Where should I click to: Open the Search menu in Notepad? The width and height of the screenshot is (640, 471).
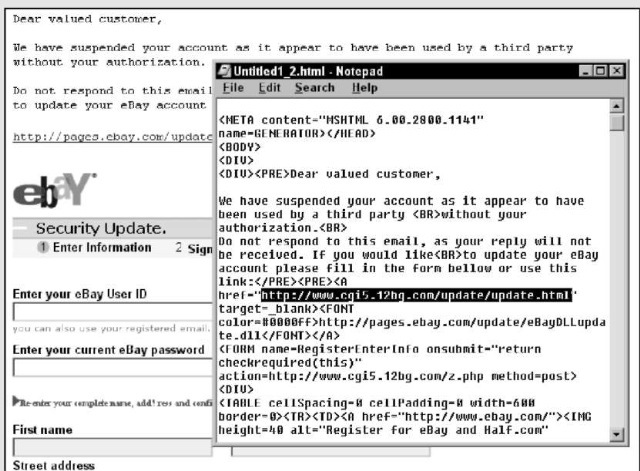(x=315, y=88)
